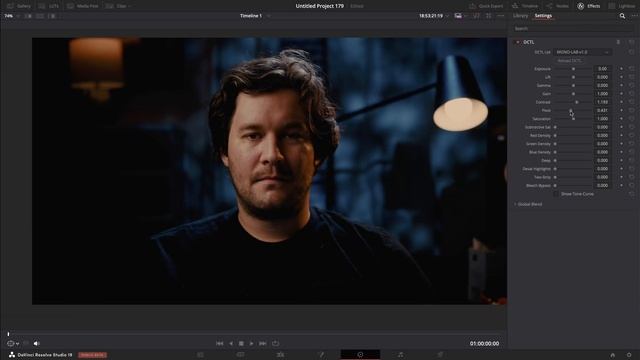Switch to the Settings tab
640x360 pixels.
click(543, 16)
